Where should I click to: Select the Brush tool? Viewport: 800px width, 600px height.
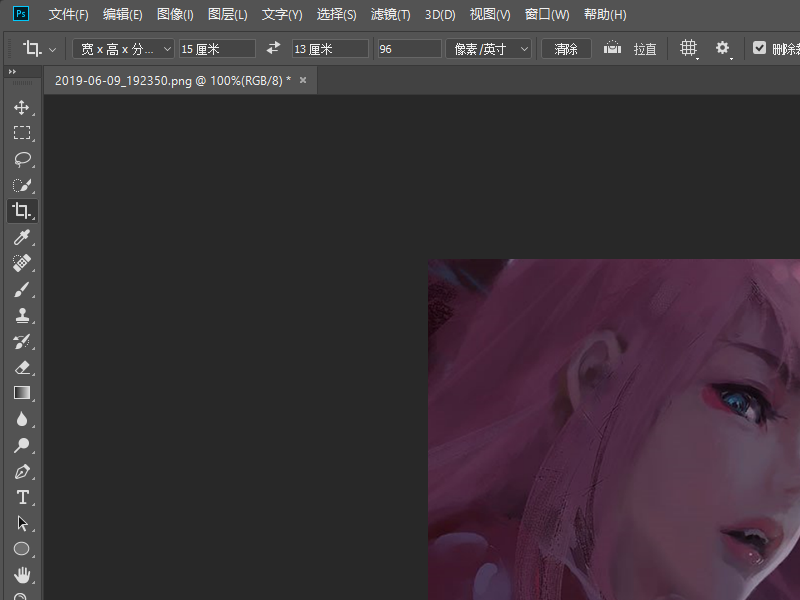point(21,289)
